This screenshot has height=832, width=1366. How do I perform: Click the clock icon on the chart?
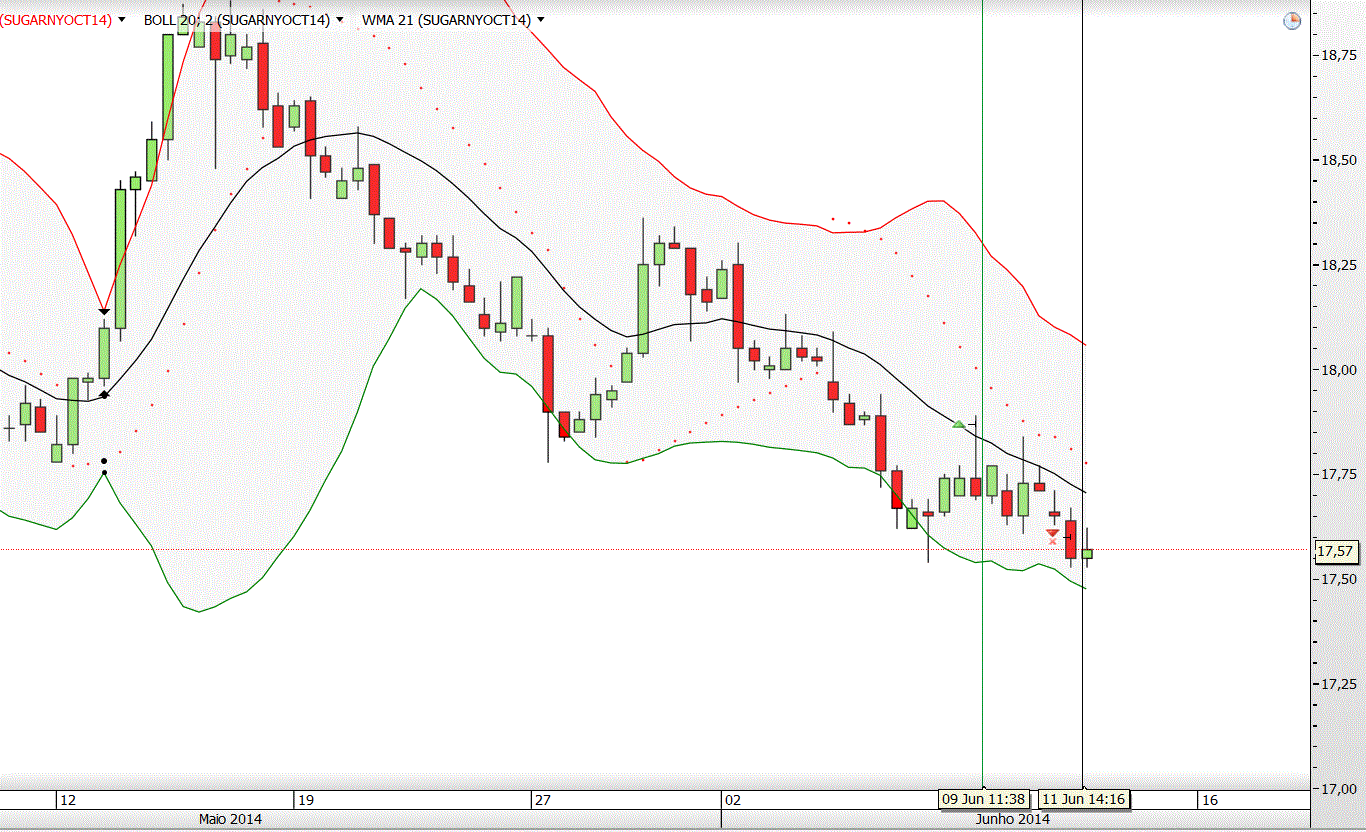click(1292, 21)
